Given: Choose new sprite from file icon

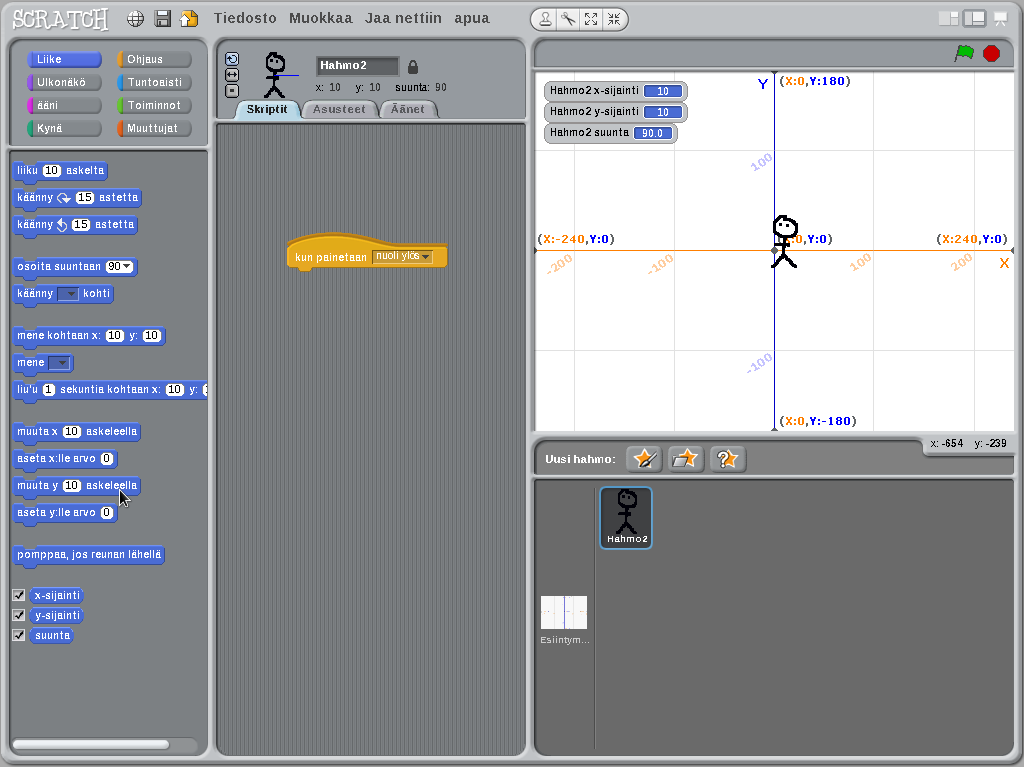Looking at the screenshot, I should point(686,459).
